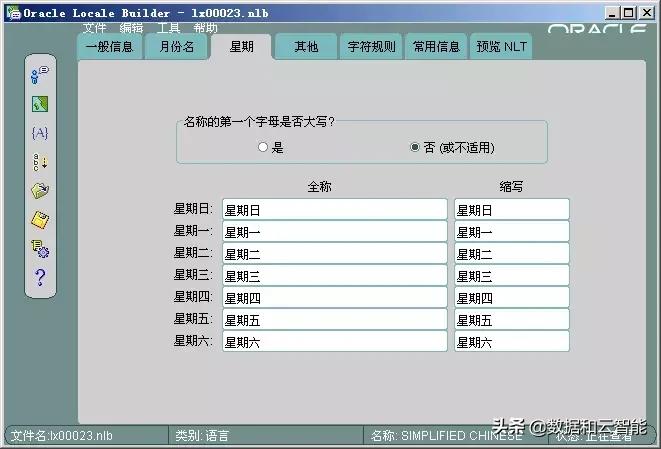
Task: Click the person with speech bubble icon in sidebar
Action: 40,75
